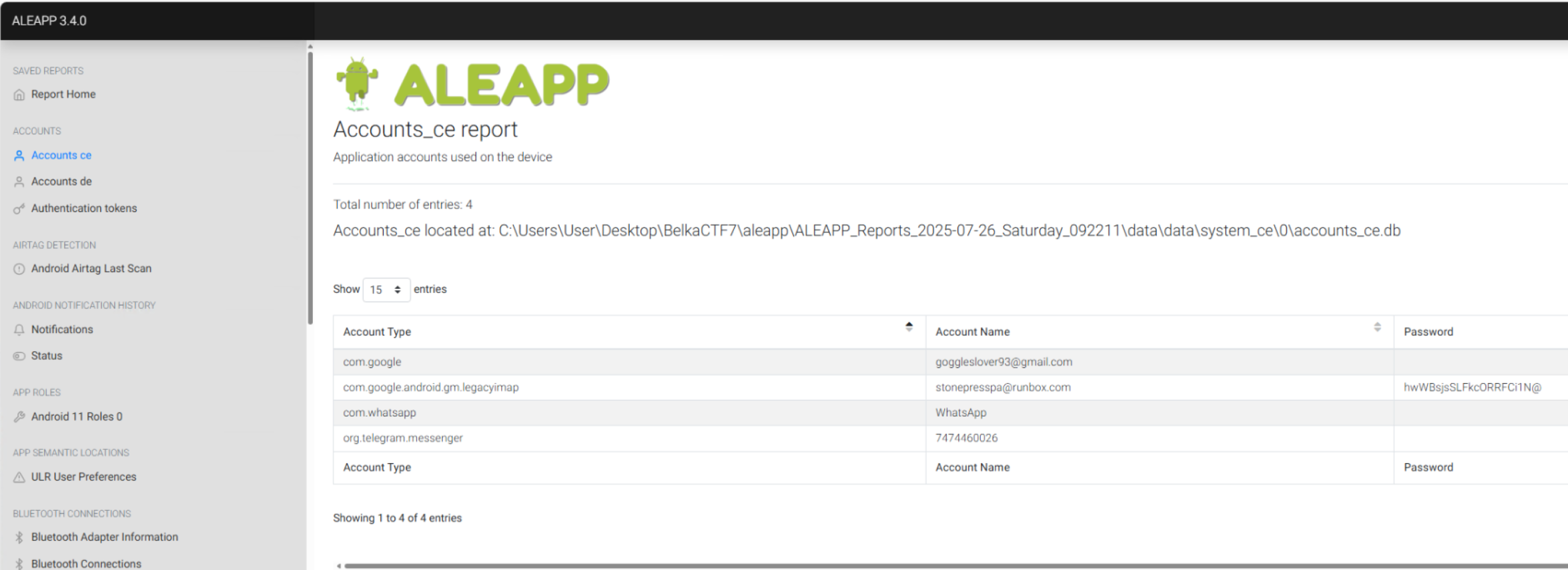Click Showing 1 to 4 of 4 entries
The width and height of the screenshot is (1568, 570).
click(398, 518)
